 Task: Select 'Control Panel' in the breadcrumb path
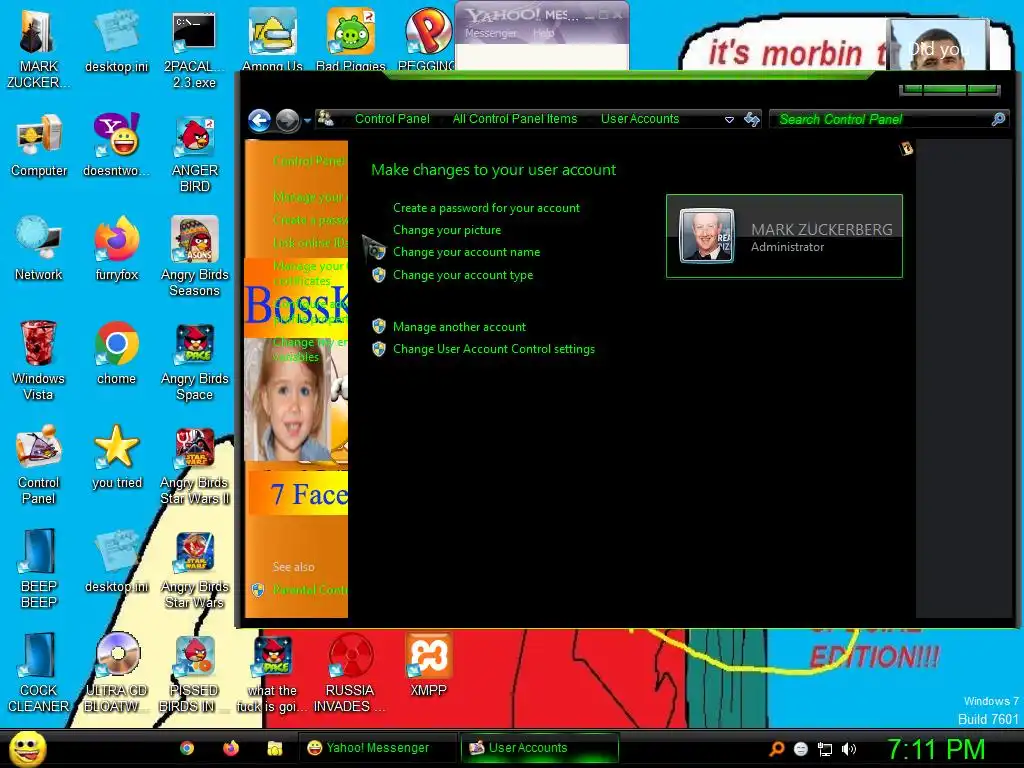click(392, 119)
